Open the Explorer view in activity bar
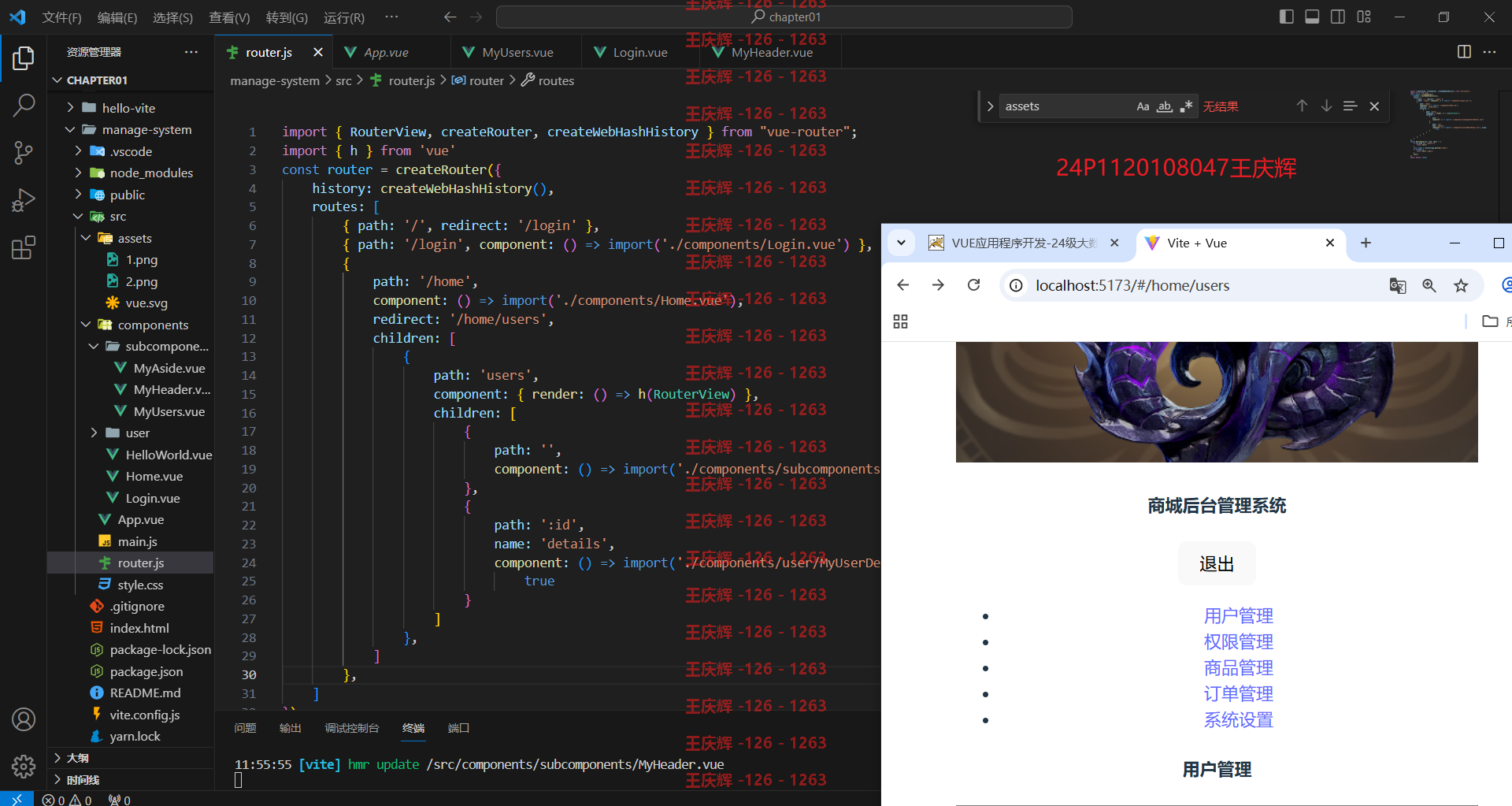The width and height of the screenshot is (1512, 806). click(x=24, y=58)
